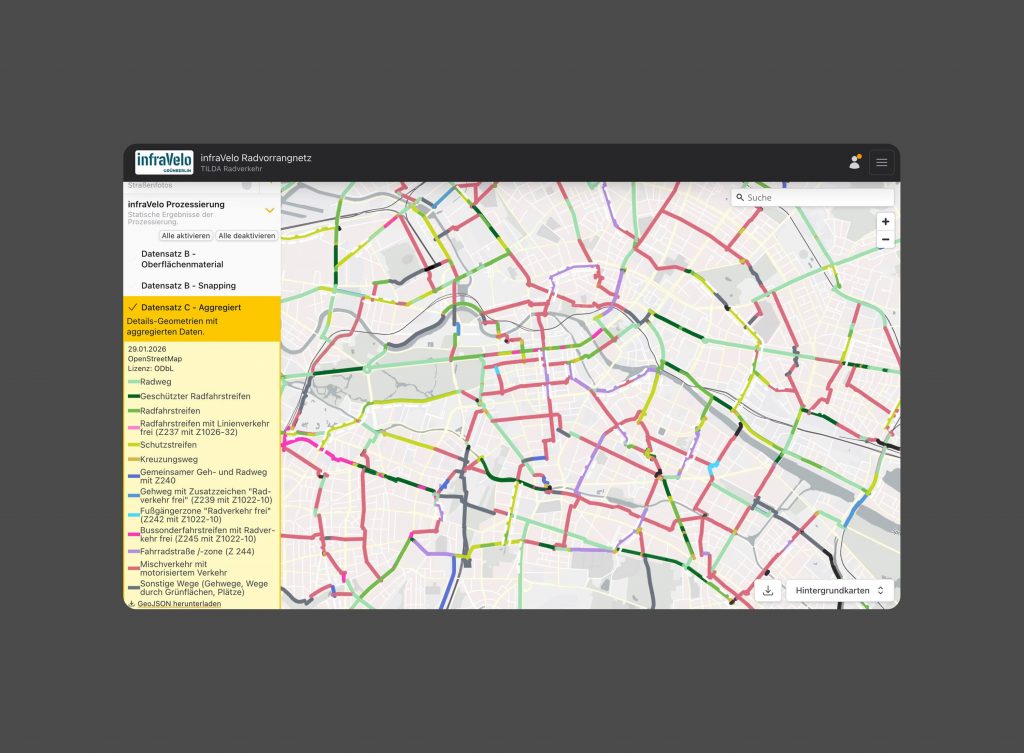This screenshot has height=753, width=1024.
Task: Click Alle aktivieren button
Action: [186, 236]
